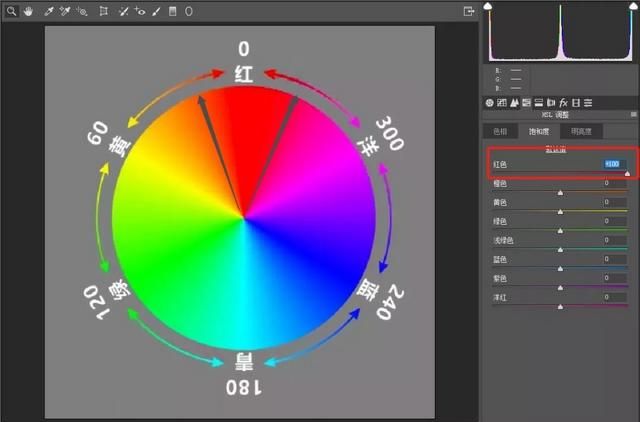Click the 紫色 slider handle

tap(560, 288)
